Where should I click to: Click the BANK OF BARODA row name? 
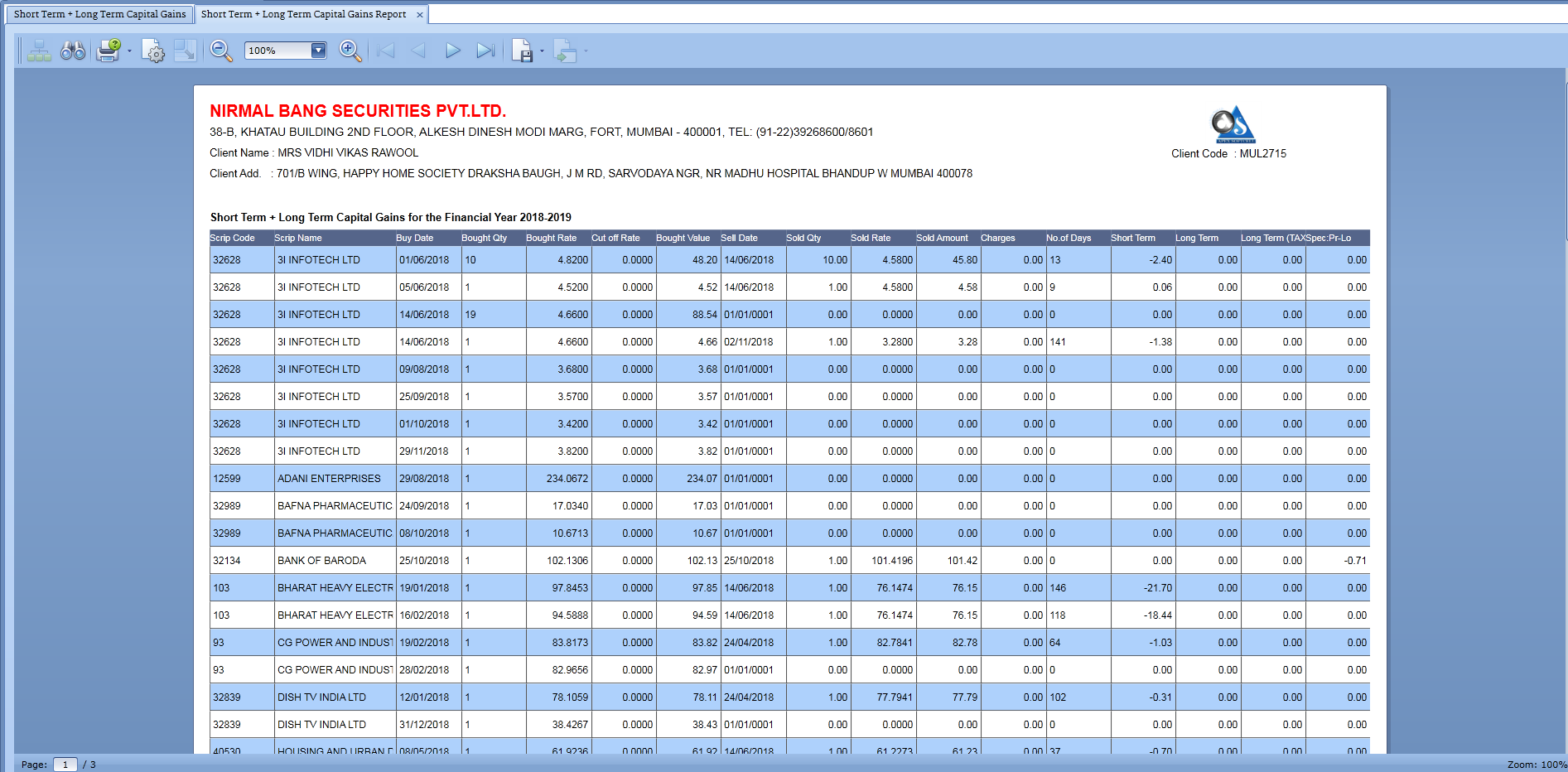(x=321, y=561)
